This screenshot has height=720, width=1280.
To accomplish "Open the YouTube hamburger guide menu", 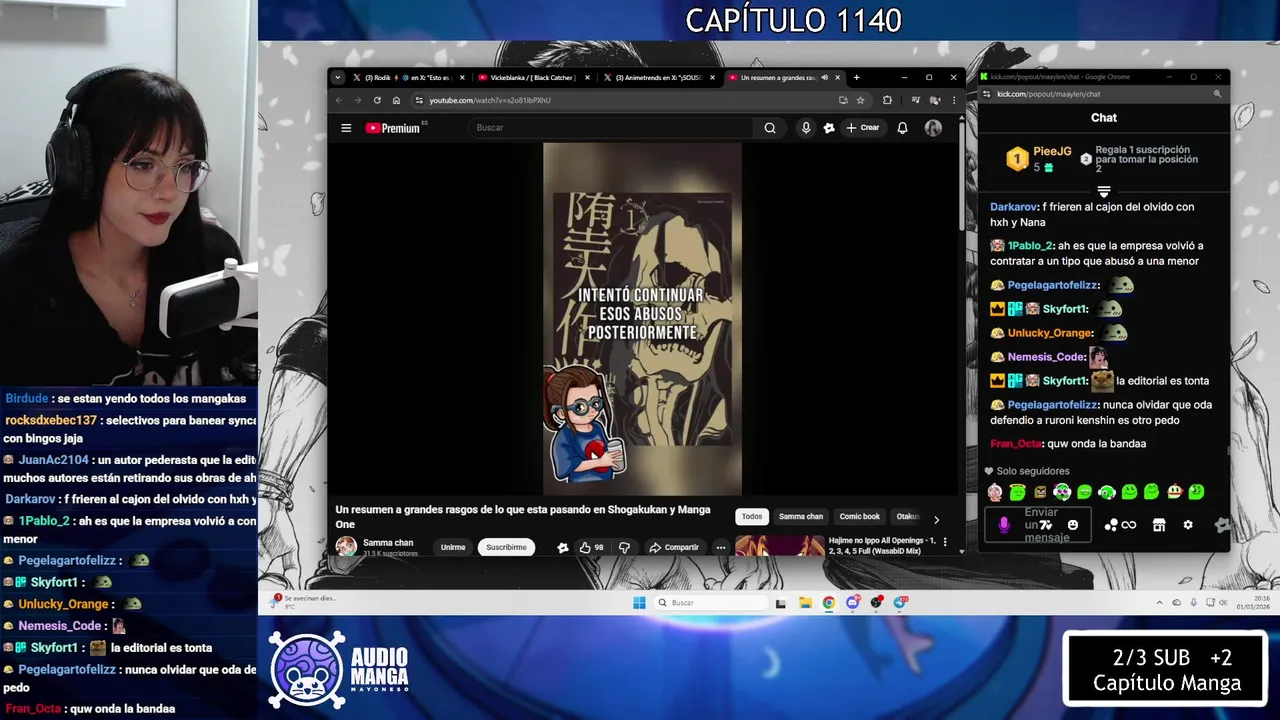I will [346, 128].
